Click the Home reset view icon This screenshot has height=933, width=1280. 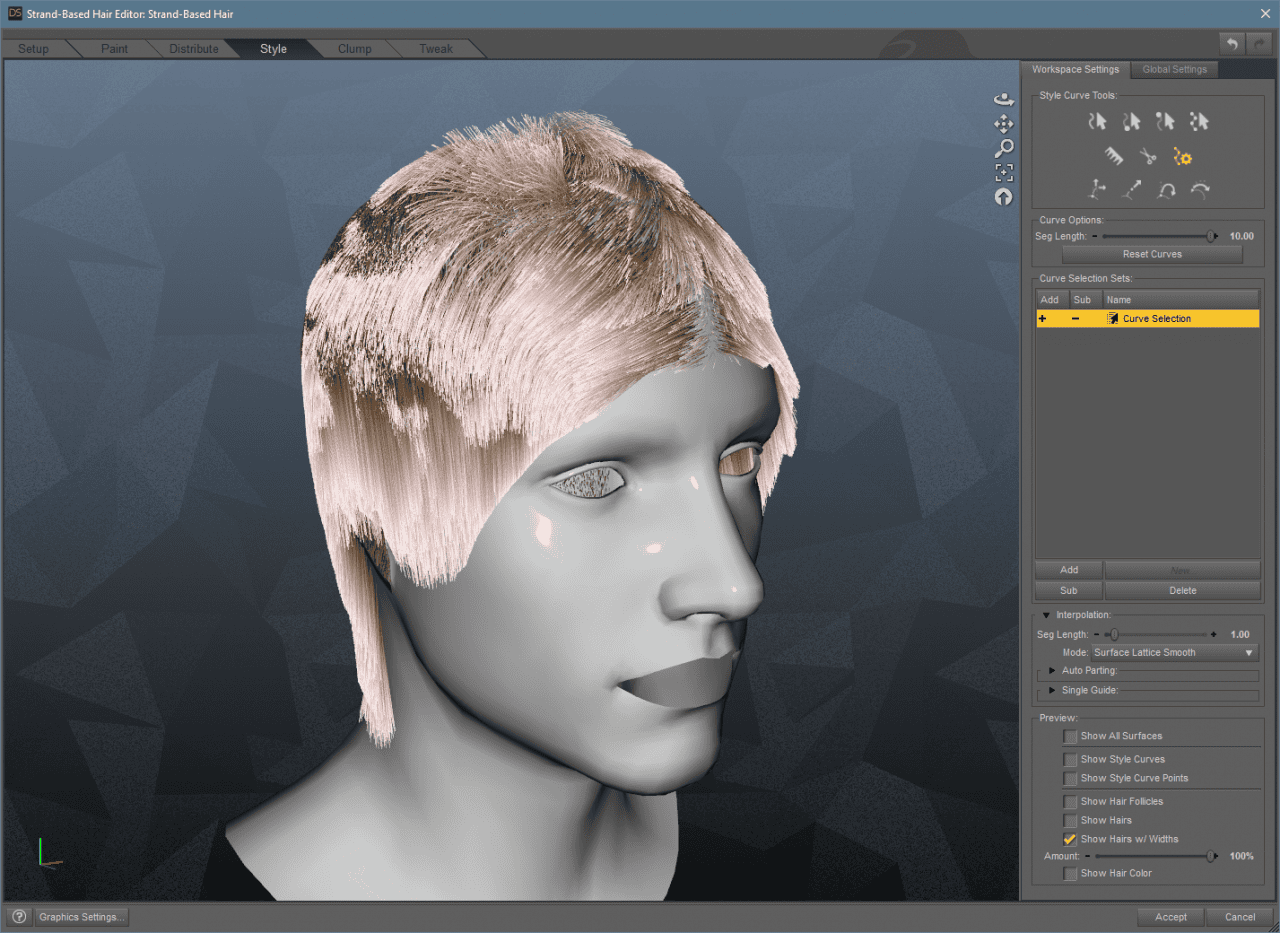pyautogui.click(x=1004, y=196)
